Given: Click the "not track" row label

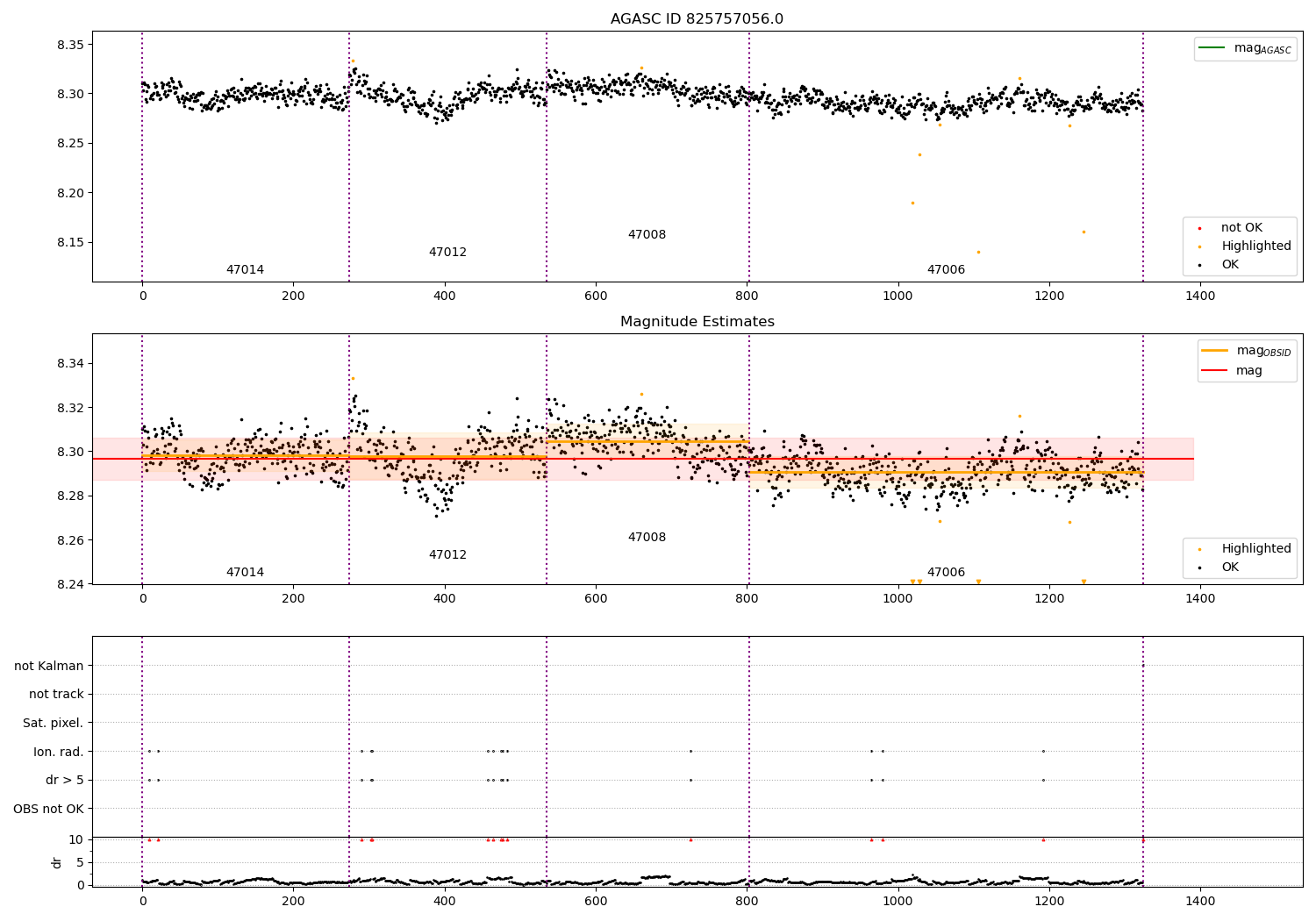Looking at the screenshot, I should coord(56,695).
